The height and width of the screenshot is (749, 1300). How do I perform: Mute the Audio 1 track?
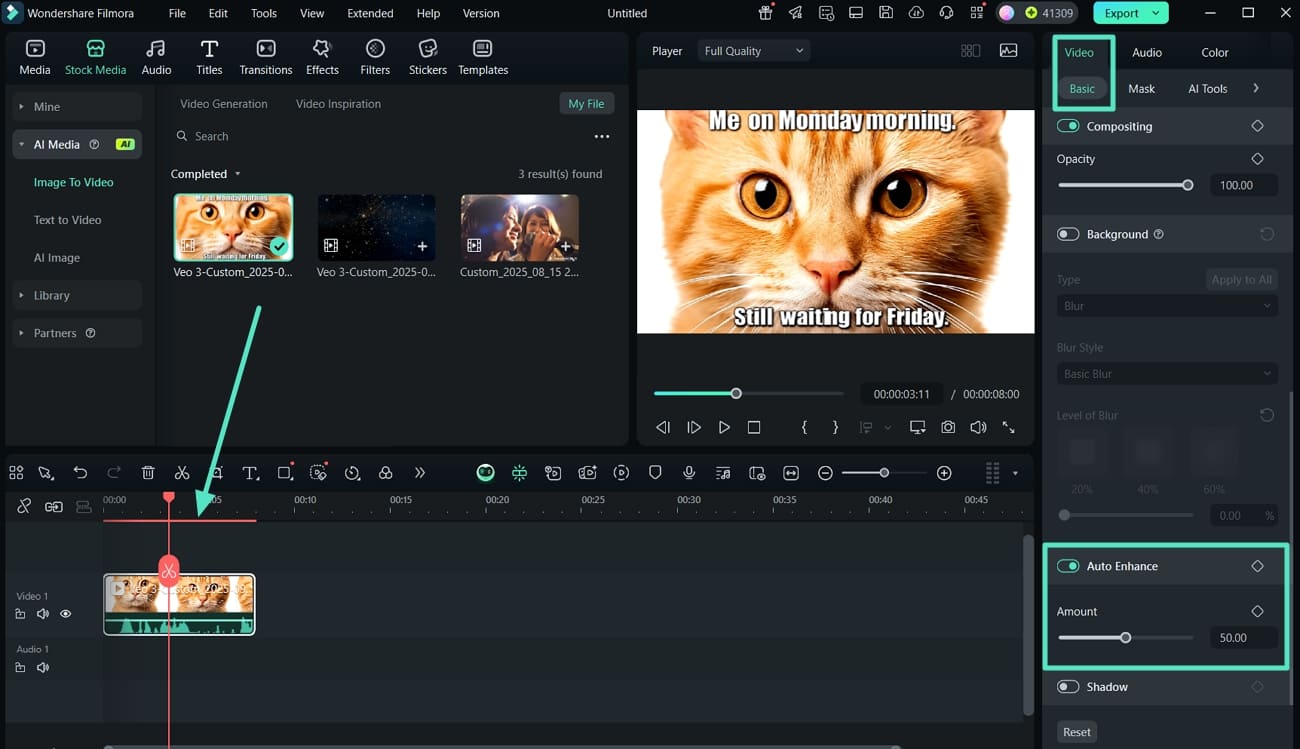(x=43, y=667)
